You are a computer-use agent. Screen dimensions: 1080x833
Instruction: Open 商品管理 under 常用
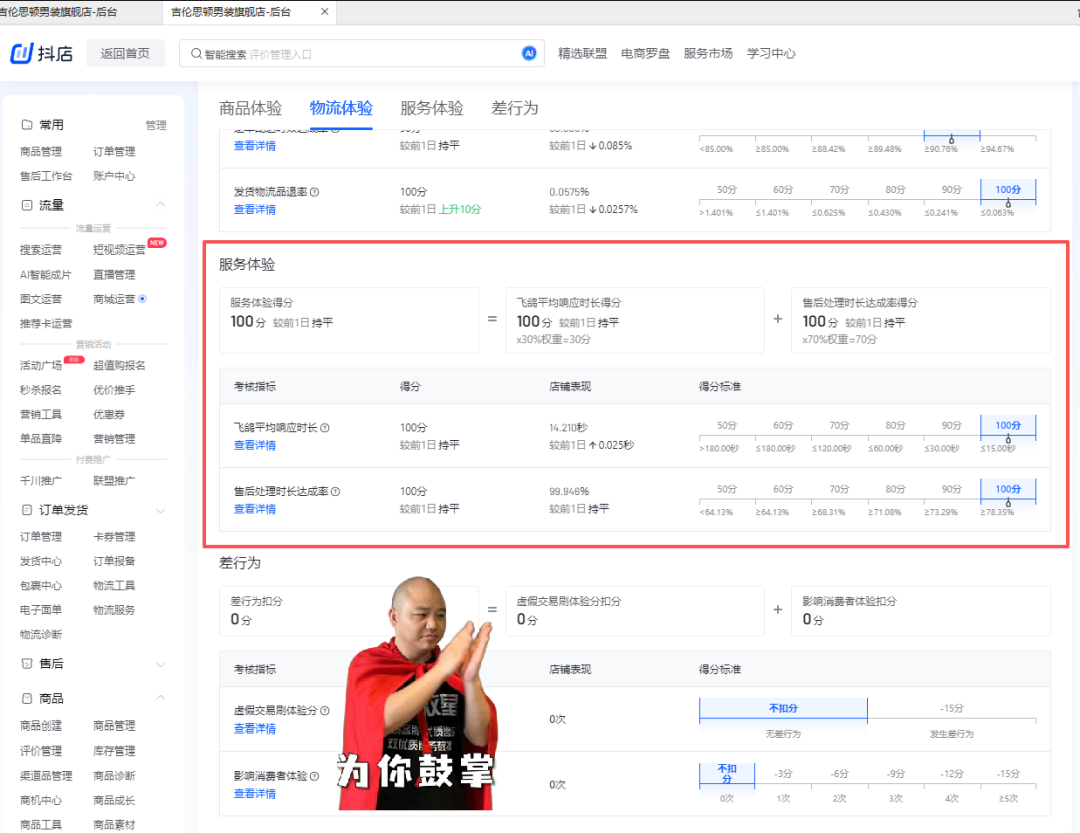click(41, 152)
